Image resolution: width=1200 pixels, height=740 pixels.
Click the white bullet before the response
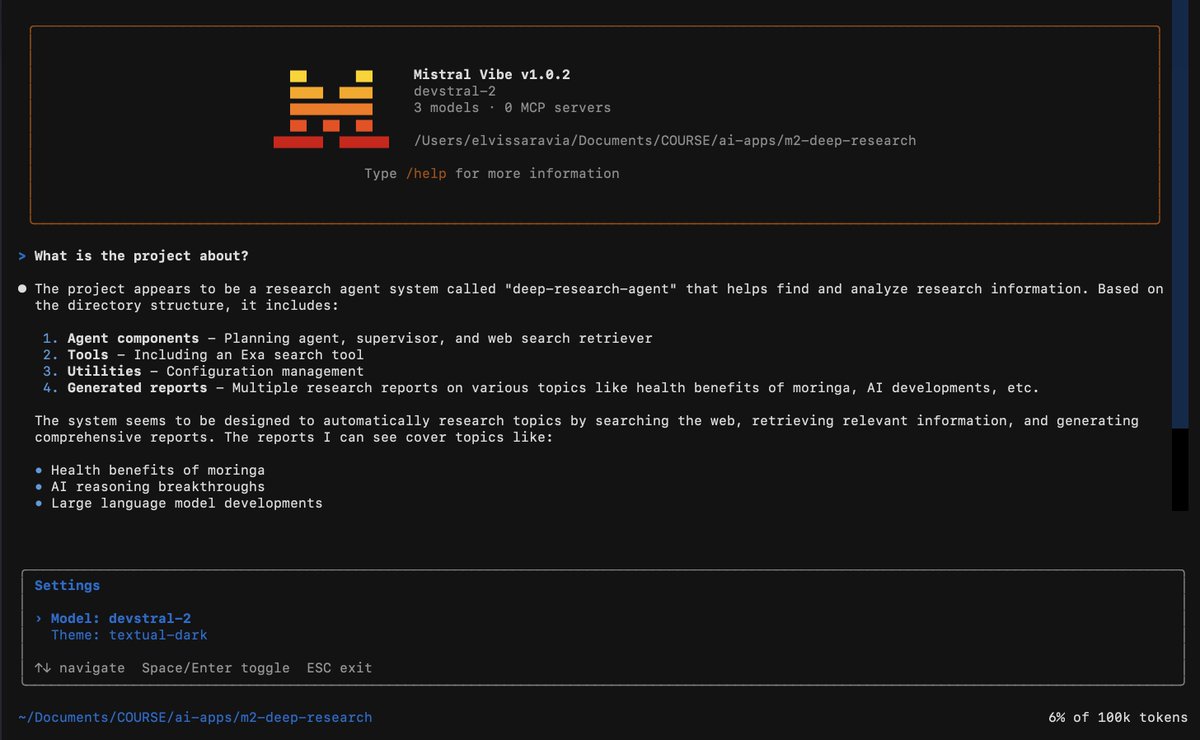click(x=22, y=289)
